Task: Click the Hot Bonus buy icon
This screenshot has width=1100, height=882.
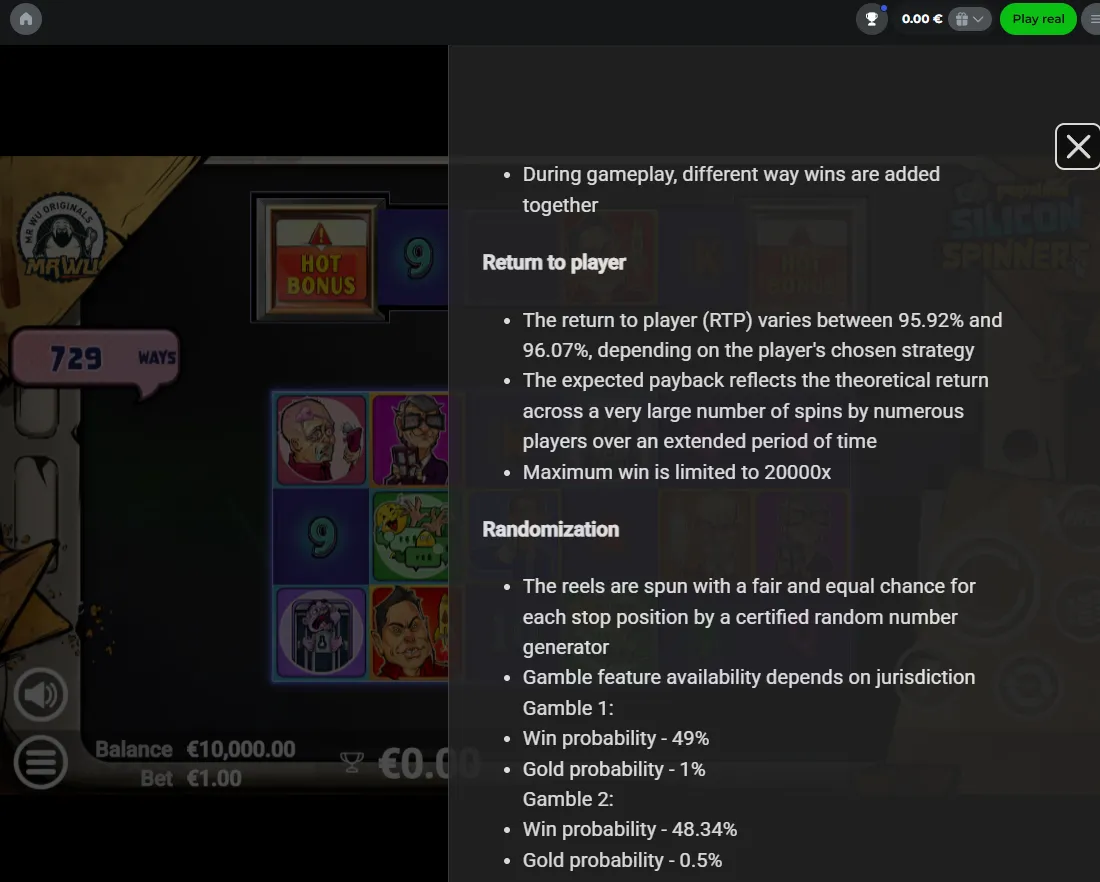Action: click(321, 258)
